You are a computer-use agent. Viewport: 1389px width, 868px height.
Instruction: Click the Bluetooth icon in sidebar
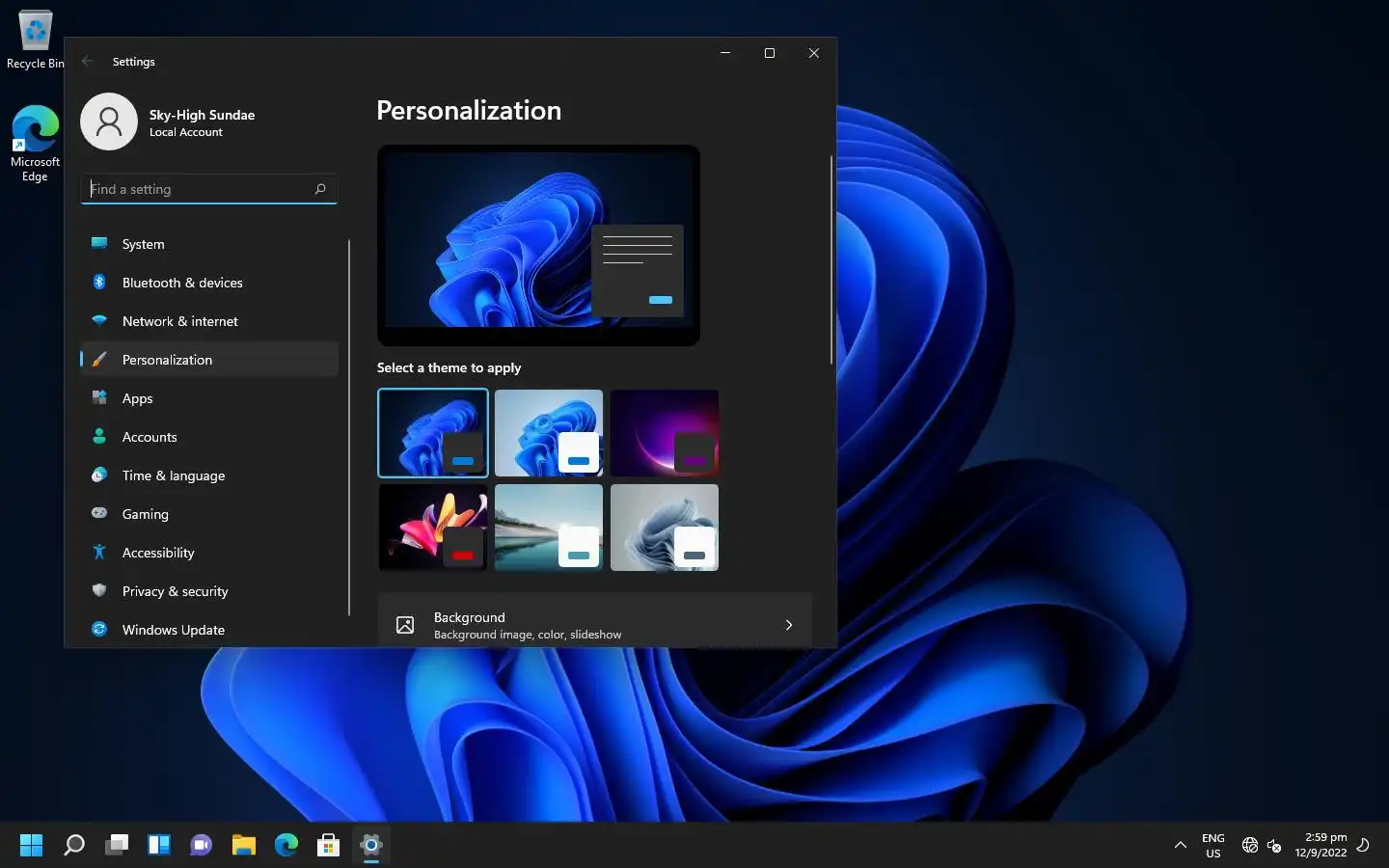click(x=99, y=282)
